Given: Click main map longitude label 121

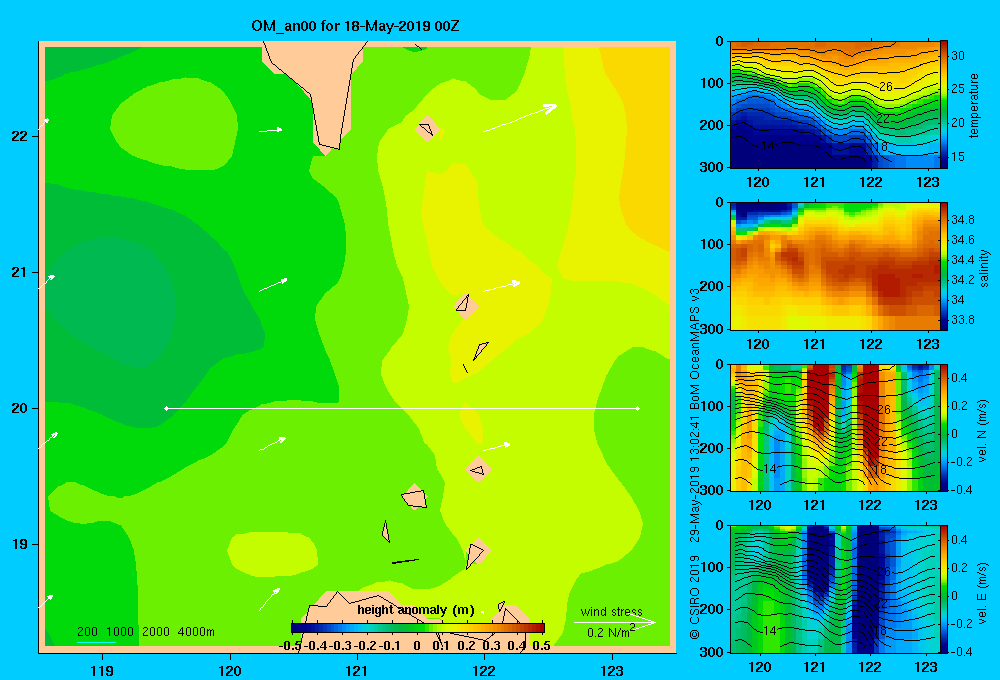Looking at the screenshot, I should coord(357,670).
